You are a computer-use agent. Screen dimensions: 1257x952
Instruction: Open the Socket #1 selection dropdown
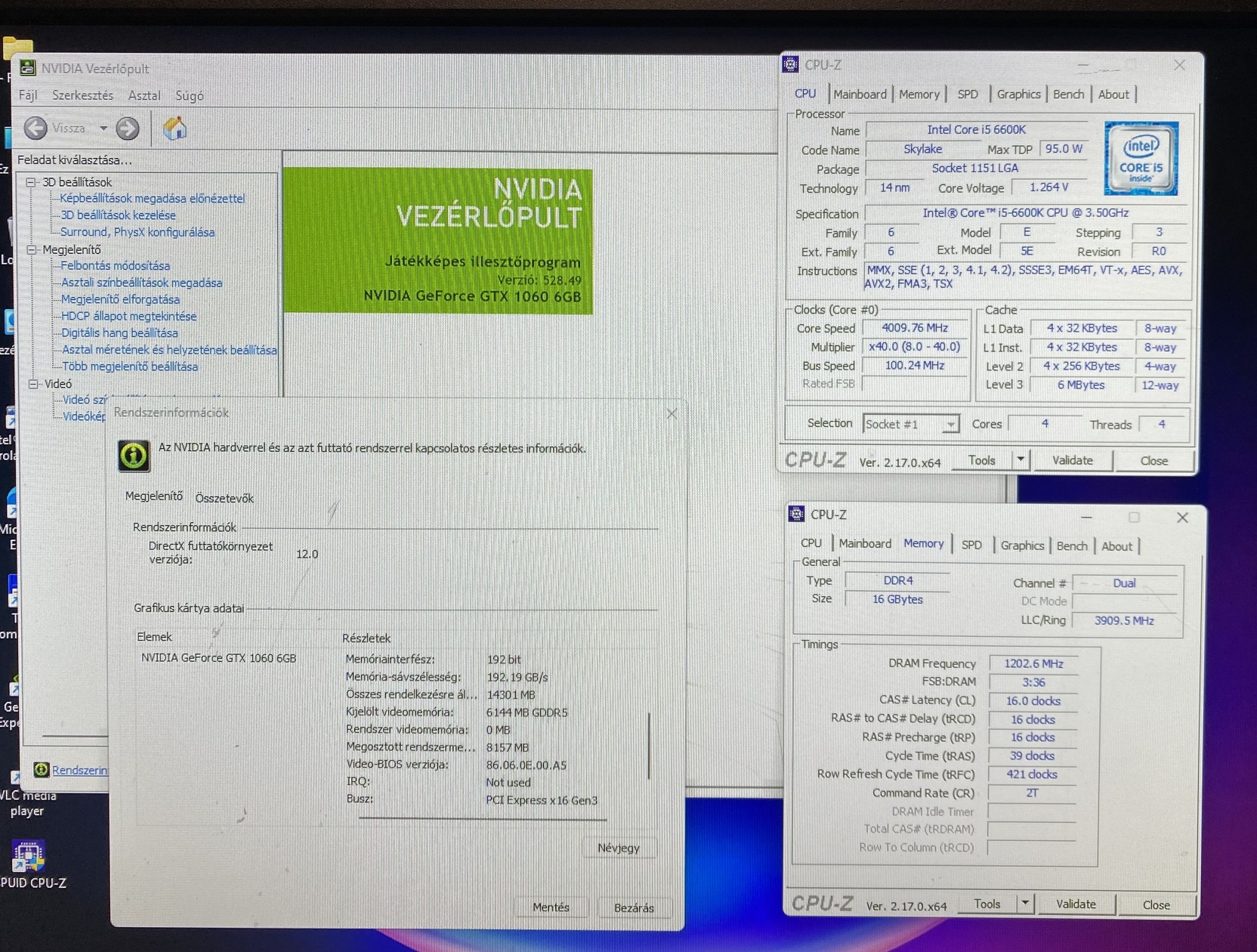pyautogui.click(x=911, y=424)
